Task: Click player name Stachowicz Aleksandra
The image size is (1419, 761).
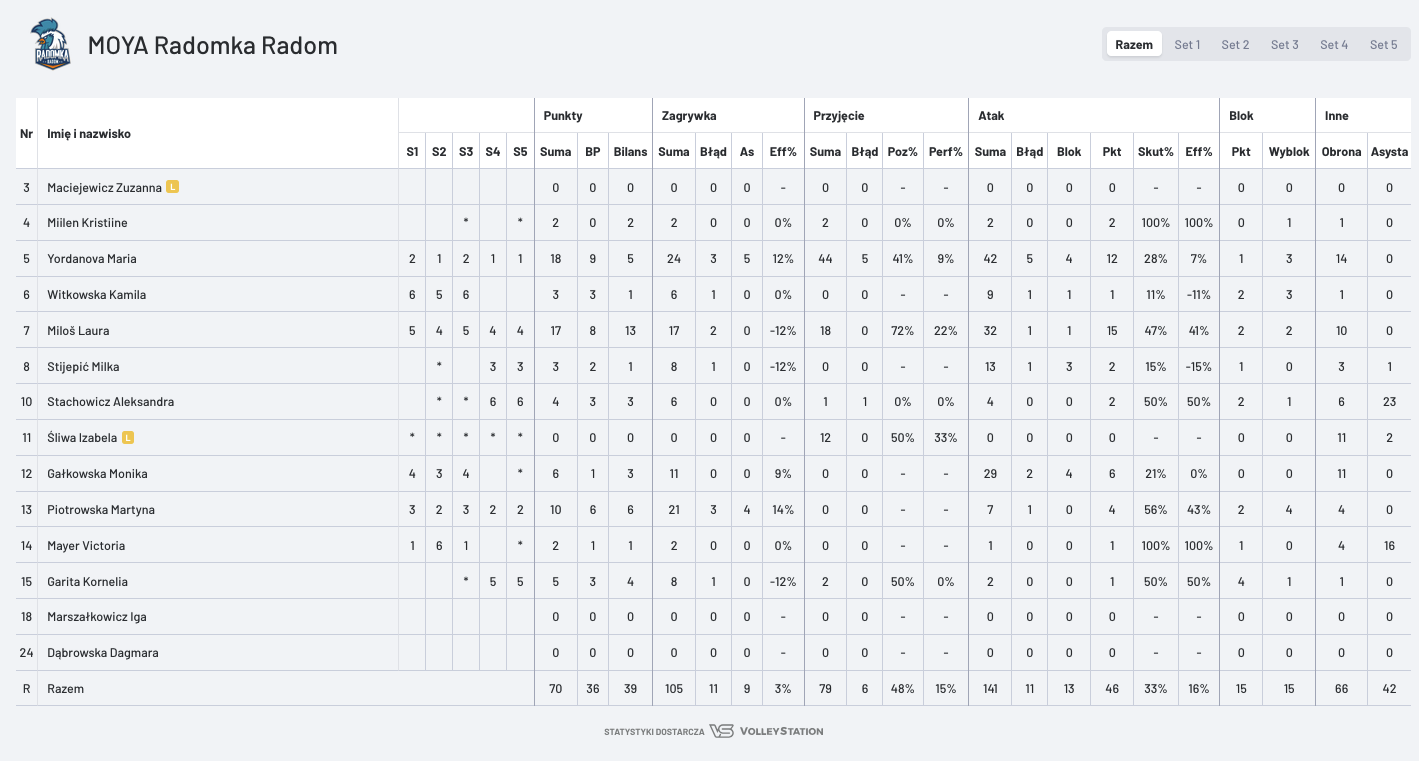Action: click(110, 402)
